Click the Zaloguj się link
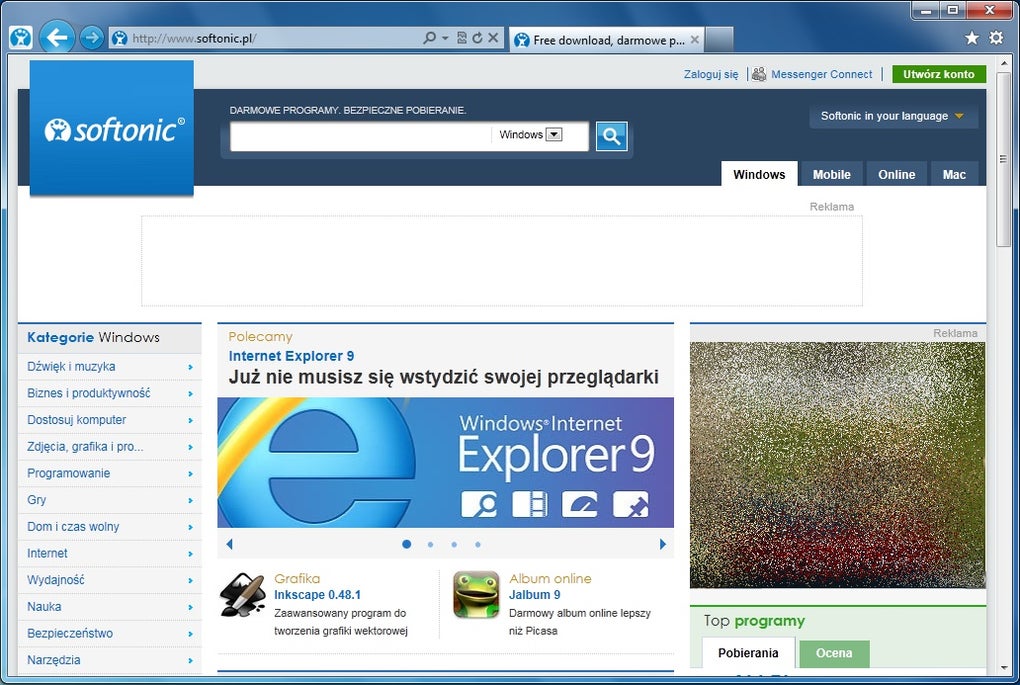The height and width of the screenshot is (685, 1020). tap(710, 74)
